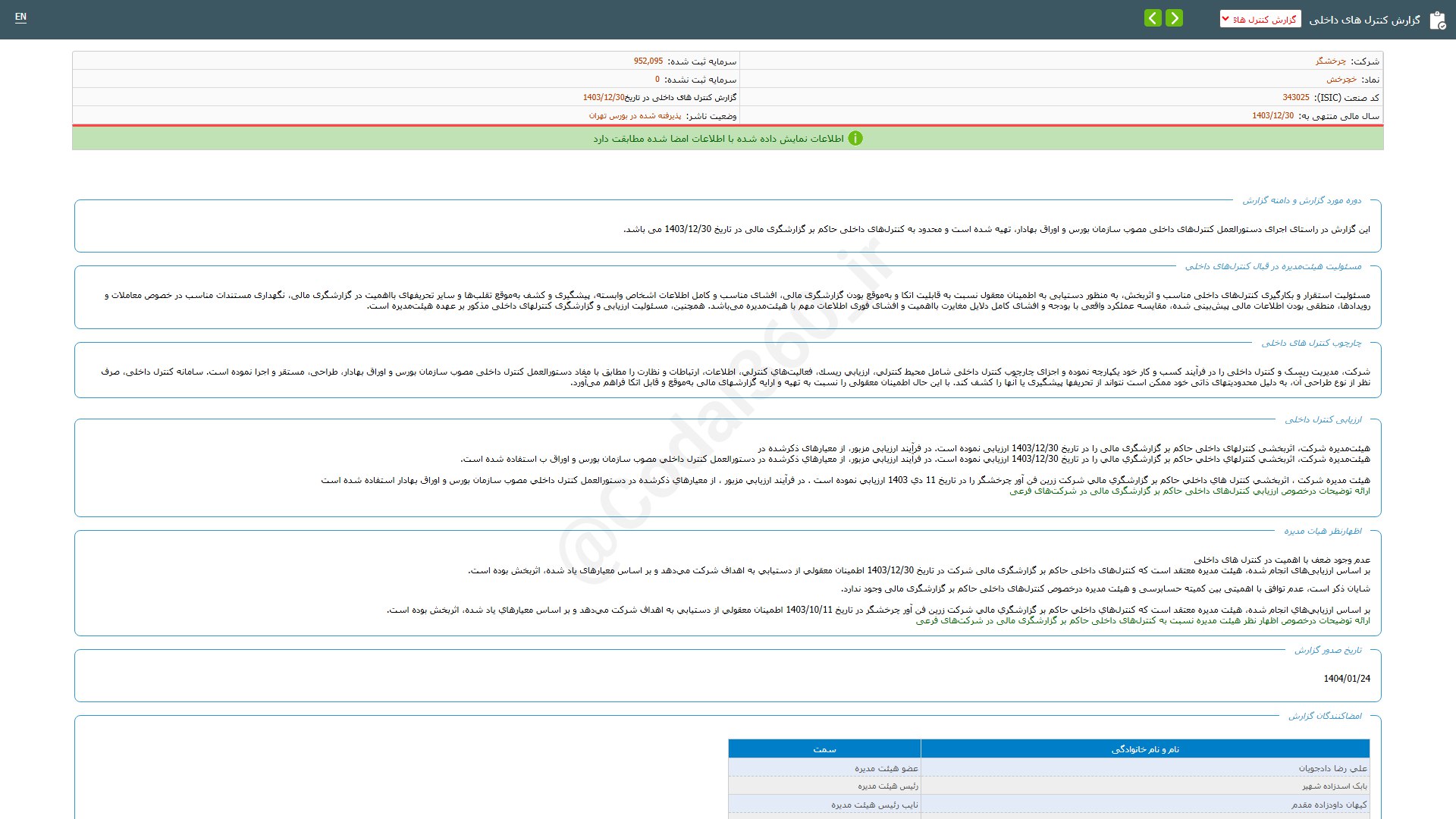1456x819 pixels.
Task: Click fiscal year end date 1403/12/30
Action: (1272, 115)
